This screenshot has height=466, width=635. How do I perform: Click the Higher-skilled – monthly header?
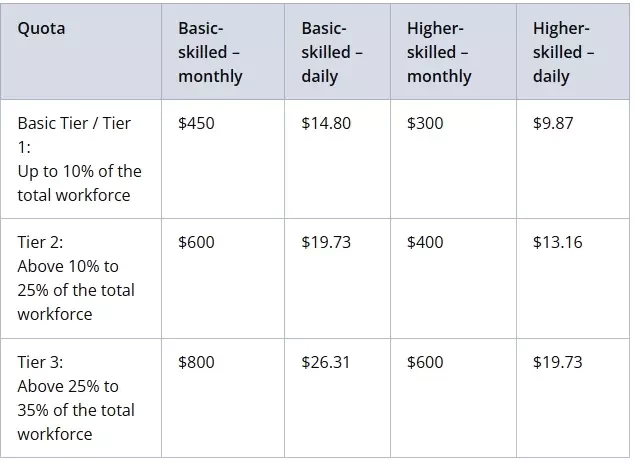click(454, 51)
